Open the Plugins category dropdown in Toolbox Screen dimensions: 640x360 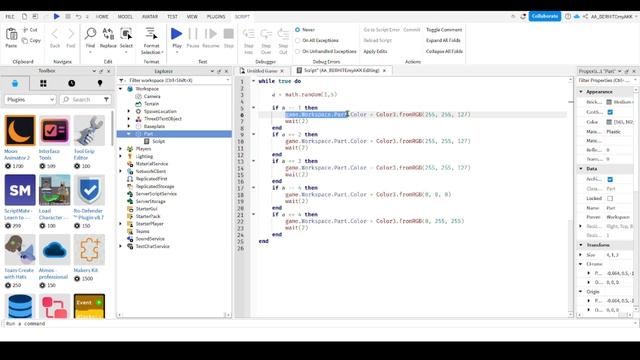(x=30, y=100)
